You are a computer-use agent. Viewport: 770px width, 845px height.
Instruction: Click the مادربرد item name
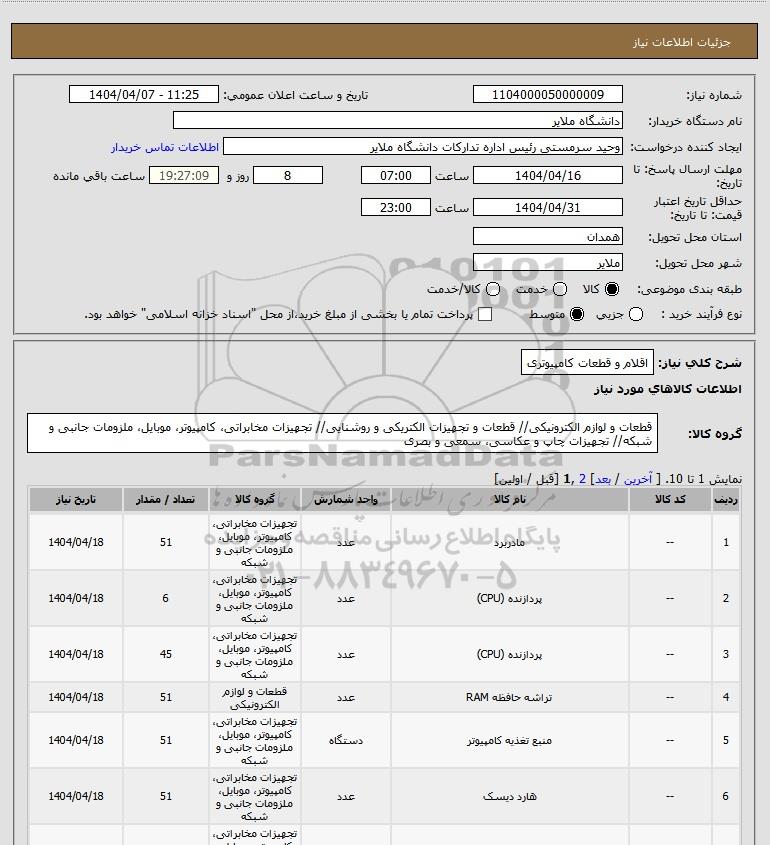pos(509,543)
